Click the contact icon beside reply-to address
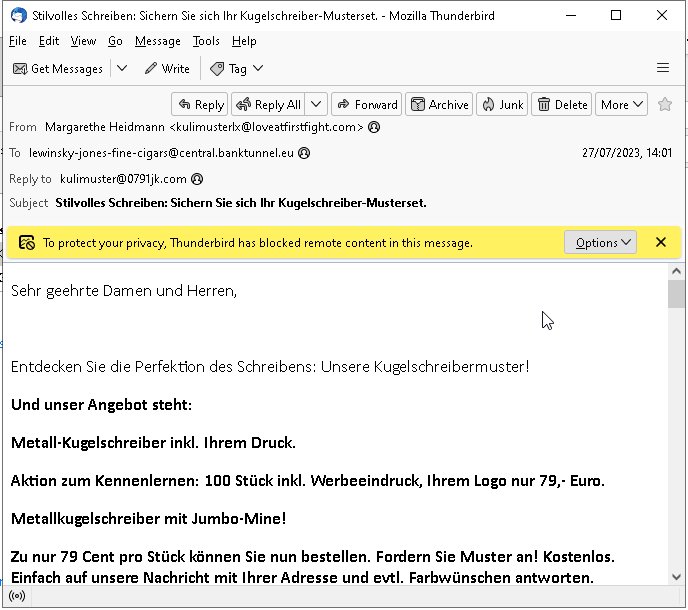Image resolution: width=688 pixels, height=610 pixels. coord(197,179)
